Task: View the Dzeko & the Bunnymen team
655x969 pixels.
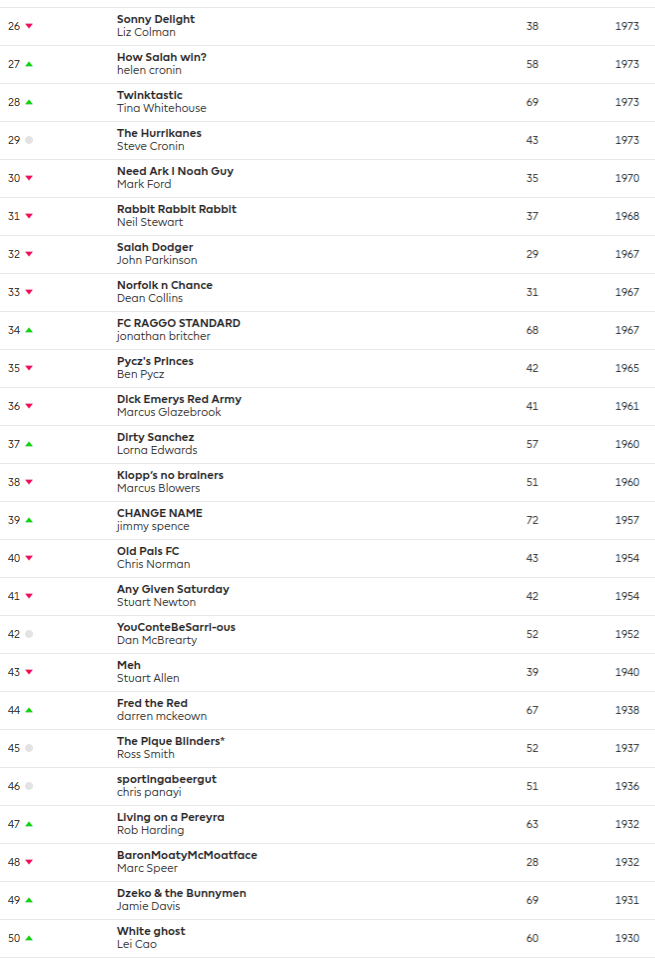Action: coord(181,893)
